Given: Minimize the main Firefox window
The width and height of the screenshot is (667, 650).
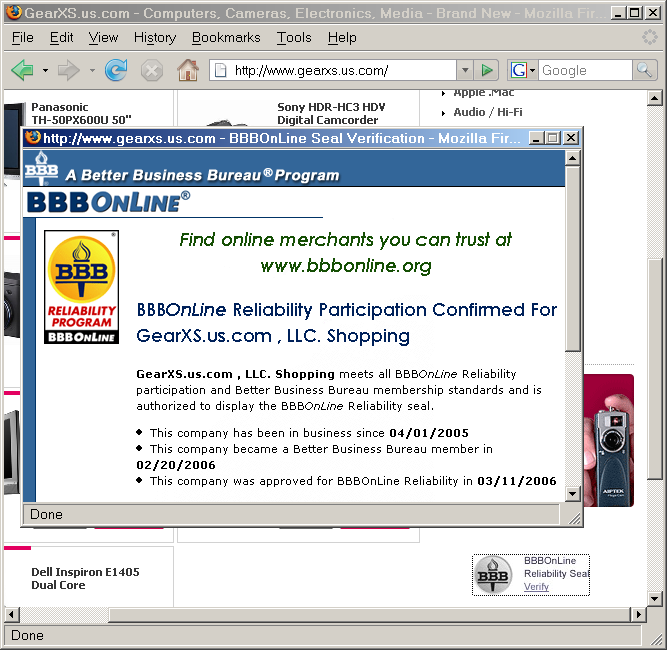Looking at the screenshot, I should 618,13.
